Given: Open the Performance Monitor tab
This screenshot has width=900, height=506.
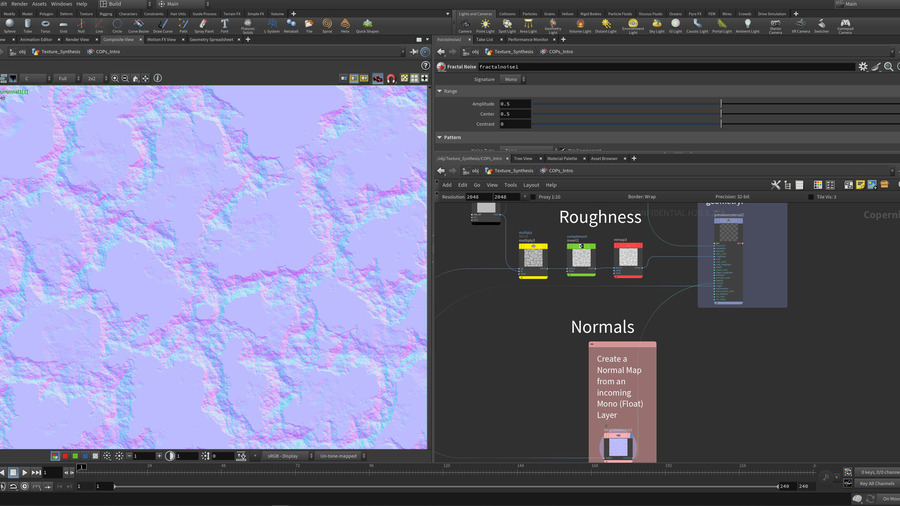Looking at the screenshot, I should [x=527, y=40].
